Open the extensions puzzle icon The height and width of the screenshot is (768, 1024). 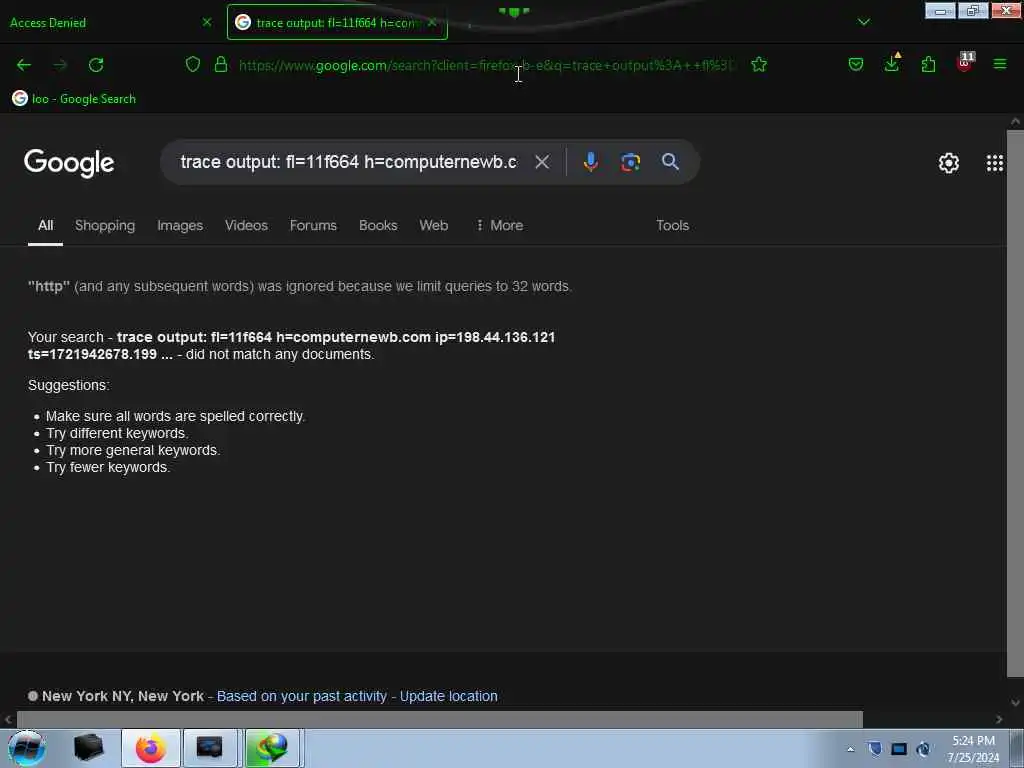928,64
